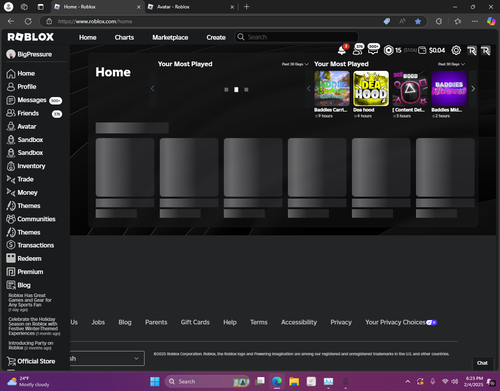Image resolution: width=500 pixels, height=391 pixels.
Task: Show hidden icons in the taskbar tray
Action: pyautogui.click(x=408, y=381)
